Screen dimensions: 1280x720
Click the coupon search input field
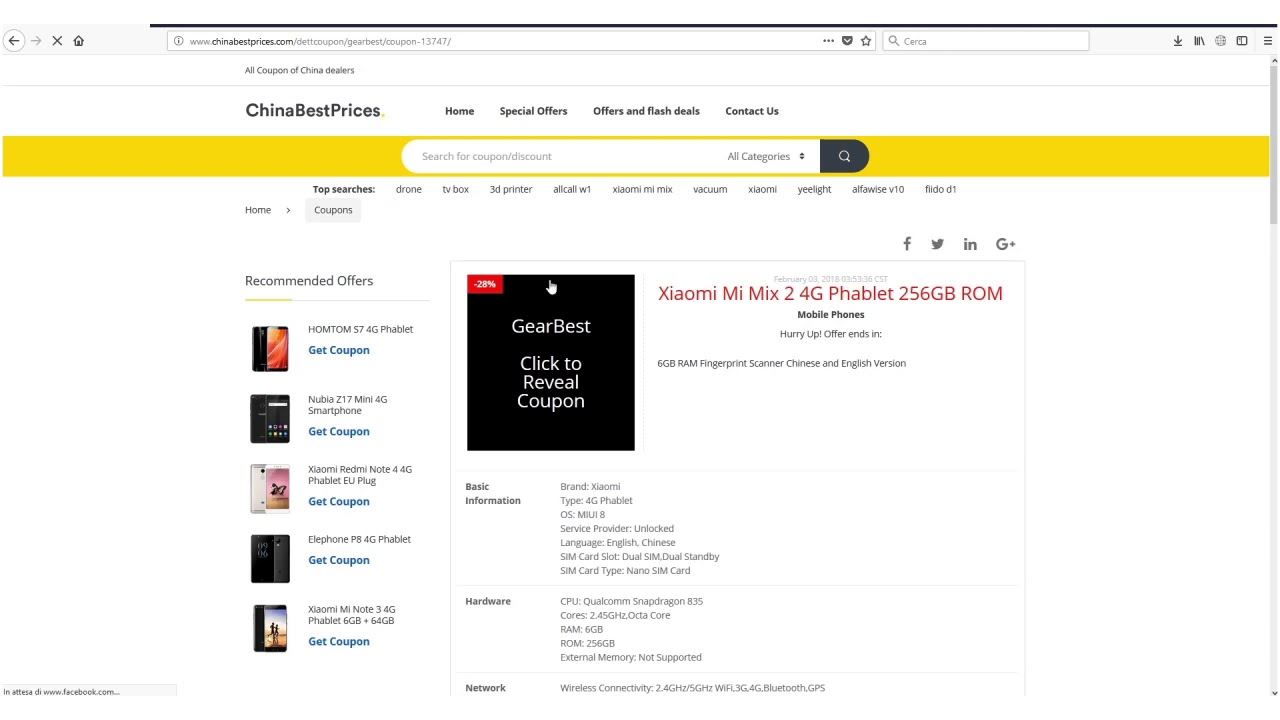(560, 156)
